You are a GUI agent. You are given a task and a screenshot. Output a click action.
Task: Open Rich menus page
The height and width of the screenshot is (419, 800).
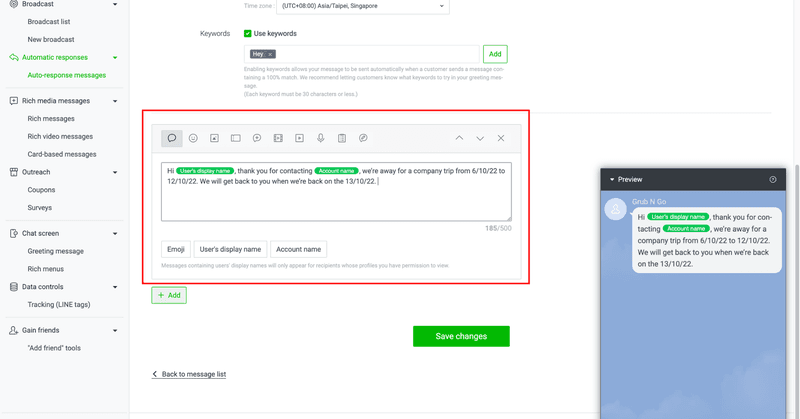click(x=46, y=269)
